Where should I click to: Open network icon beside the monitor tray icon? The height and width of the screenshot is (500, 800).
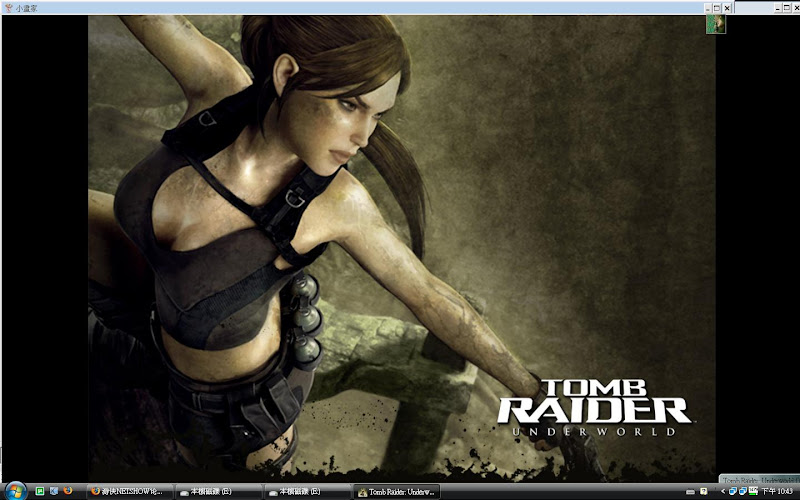click(x=743, y=491)
